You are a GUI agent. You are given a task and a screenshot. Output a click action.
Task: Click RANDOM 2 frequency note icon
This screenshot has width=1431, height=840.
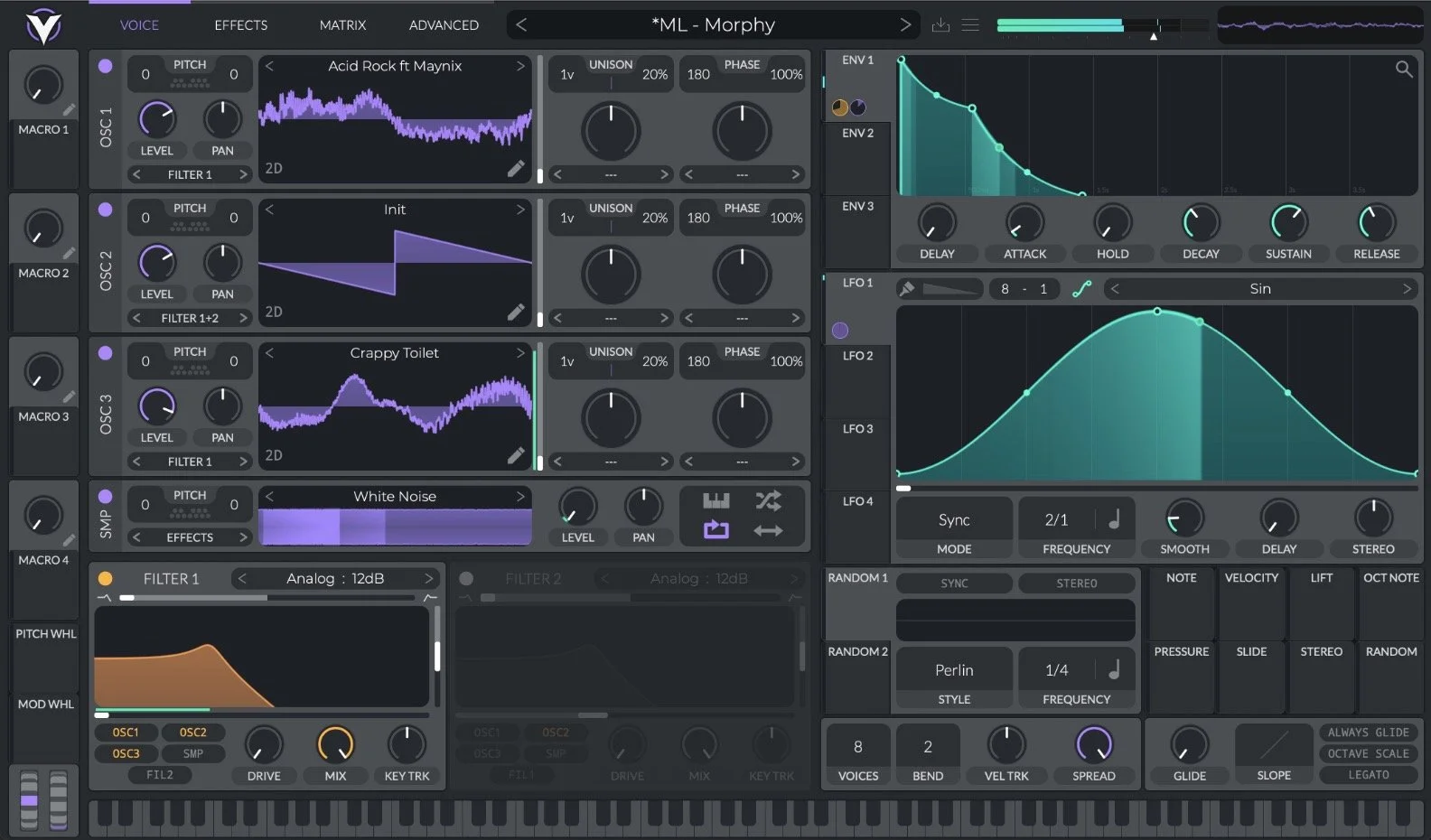1114,670
